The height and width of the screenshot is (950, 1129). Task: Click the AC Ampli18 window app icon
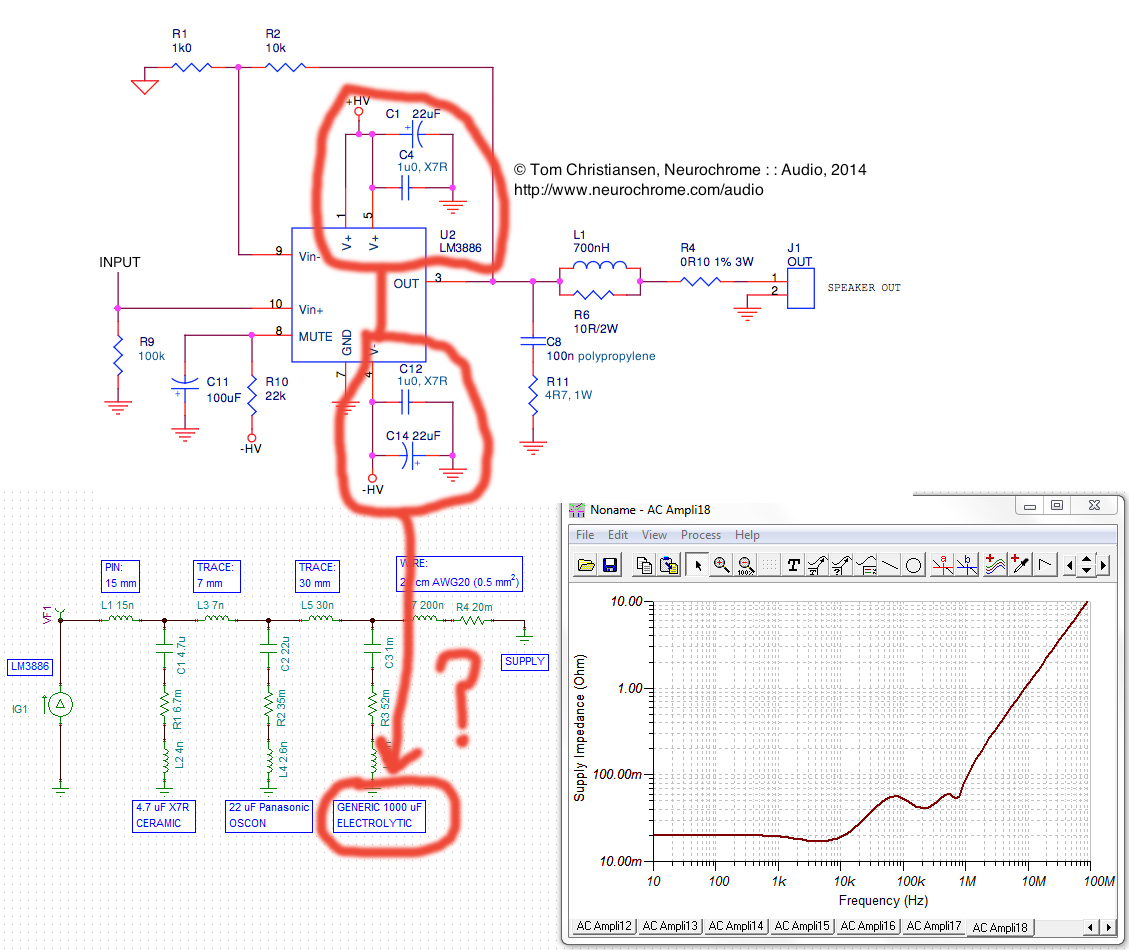[x=577, y=510]
